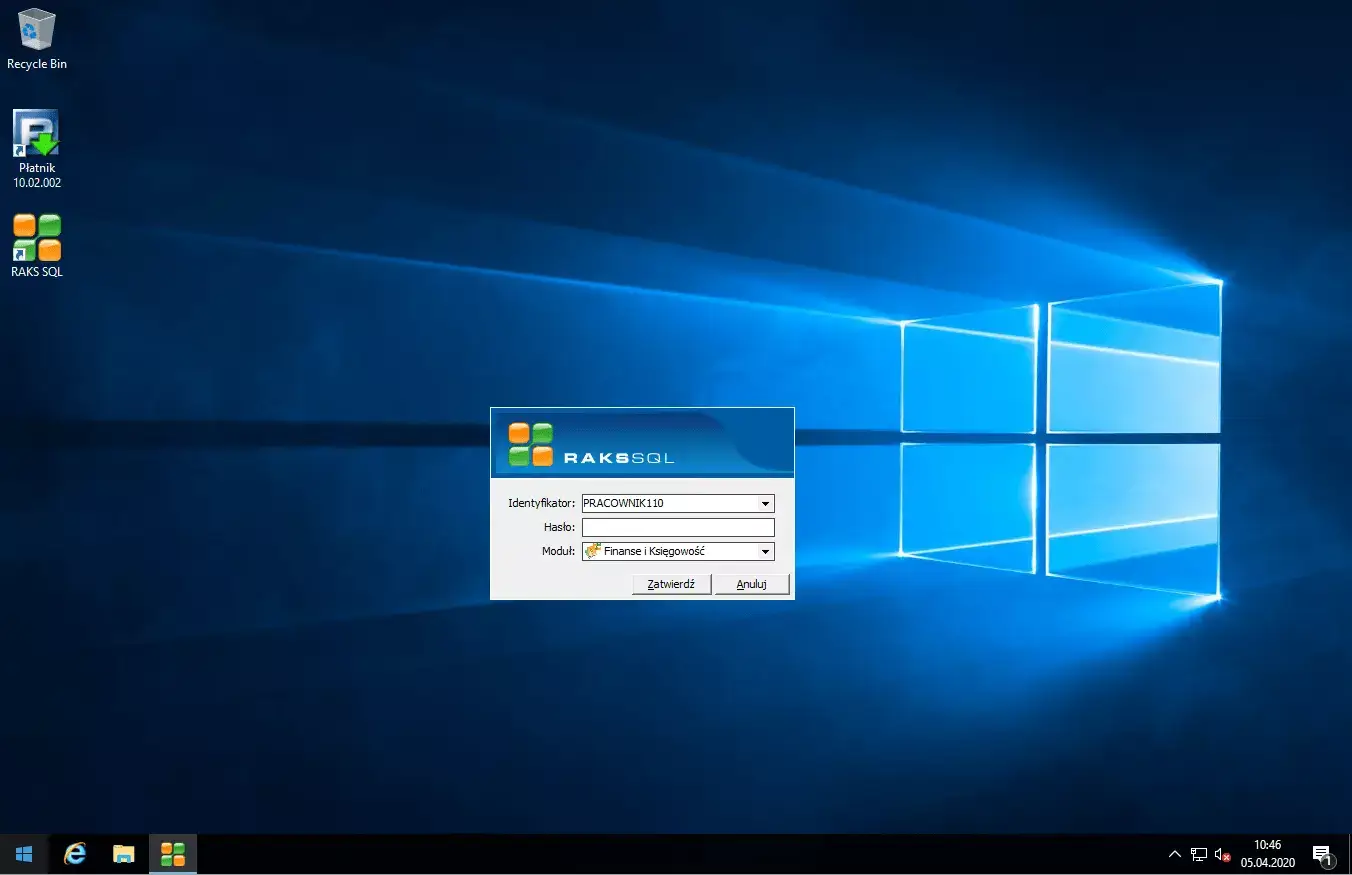Image resolution: width=1352 pixels, height=875 pixels.
Task: Launch Internet Explorer from the taskbar
Action: pyautogui.click(x=75, y=854)
